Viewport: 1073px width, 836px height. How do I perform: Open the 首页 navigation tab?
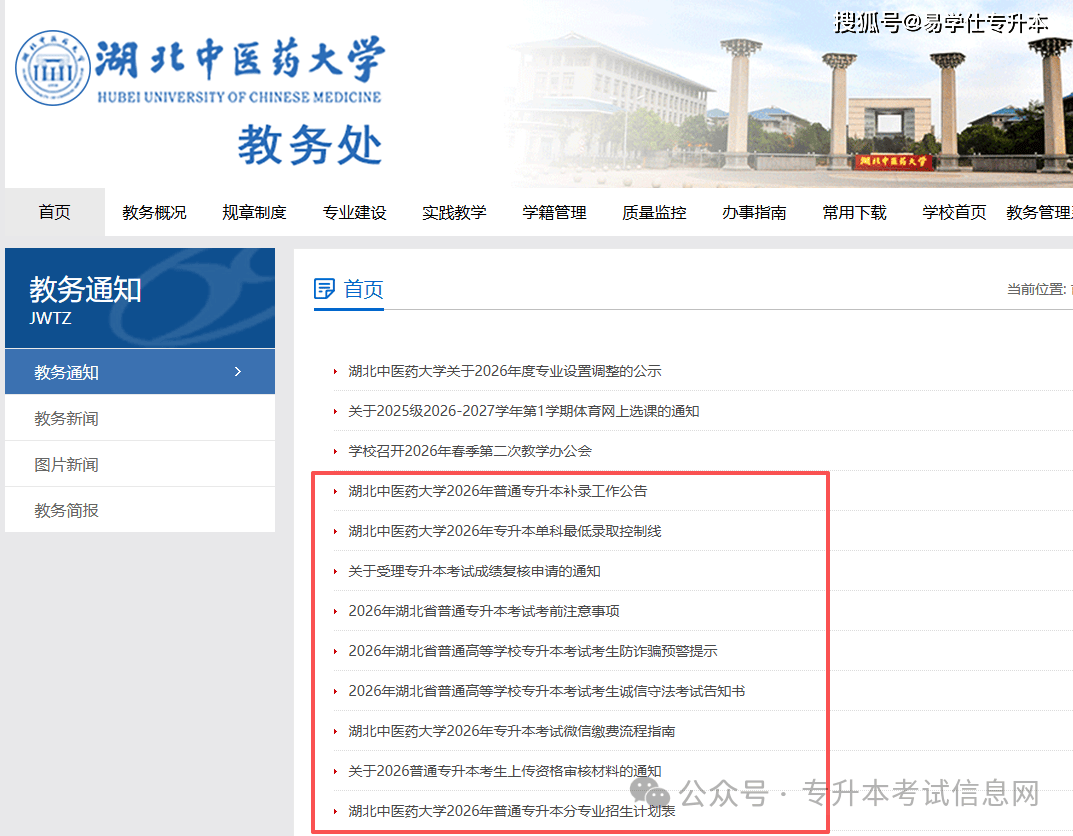point(55,212)
